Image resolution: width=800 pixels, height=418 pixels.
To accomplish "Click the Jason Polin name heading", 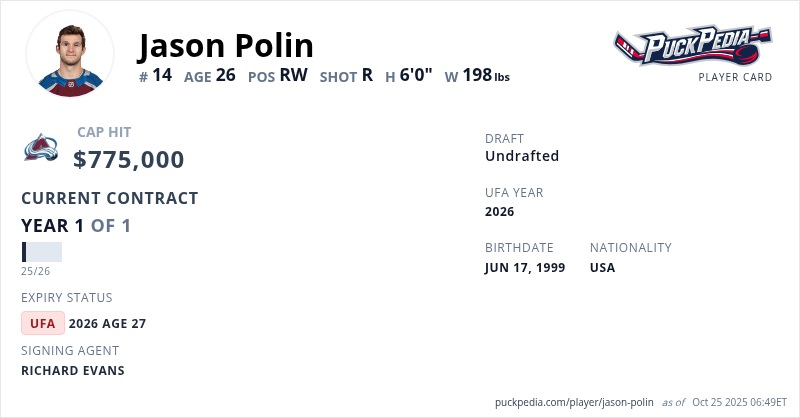I will point(226,45).
